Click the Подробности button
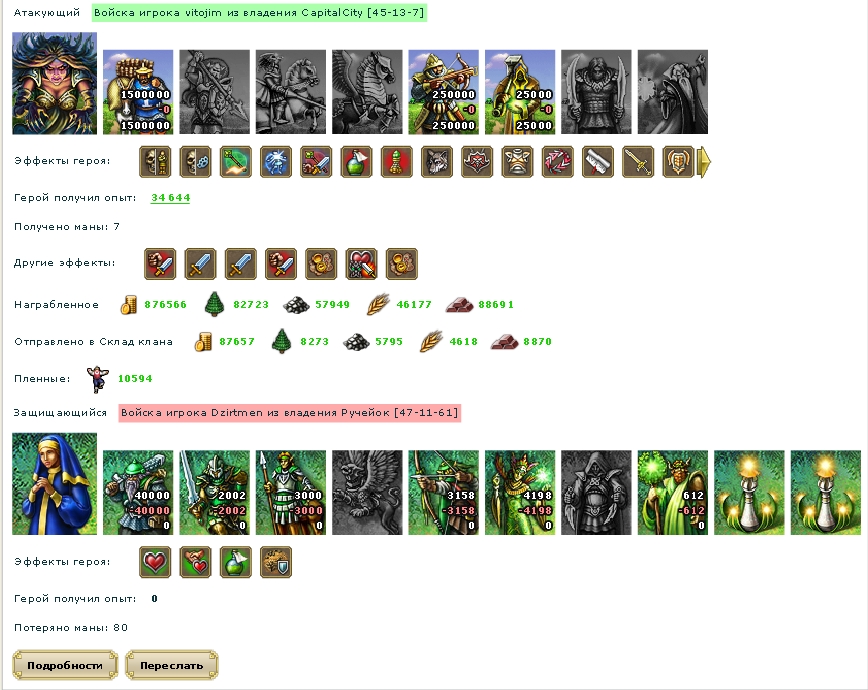Image resolution: width=868 pixels, height=690 pixels. tap(65, 665)
